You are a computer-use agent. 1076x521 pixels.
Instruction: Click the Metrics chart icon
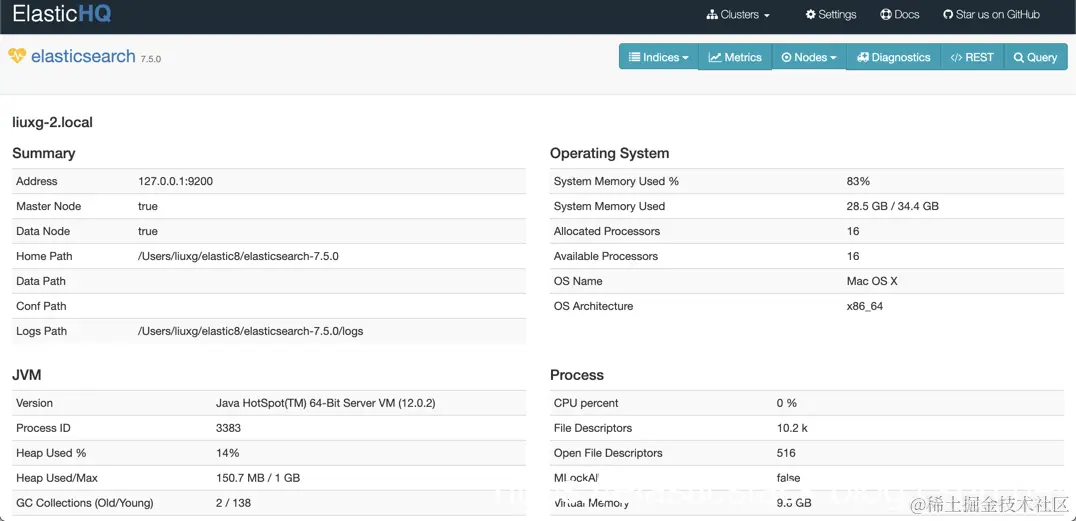coord(715,57)
